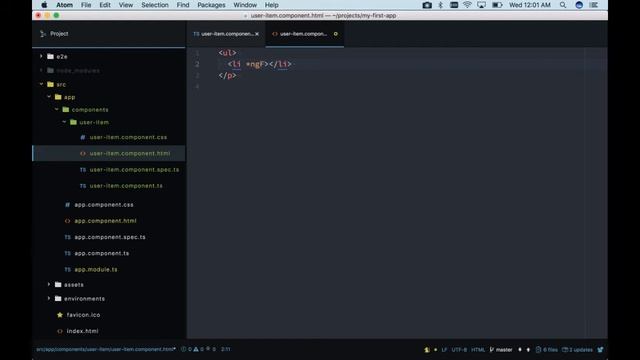
Task: Open the File menu
Action: tap(86, 5)
